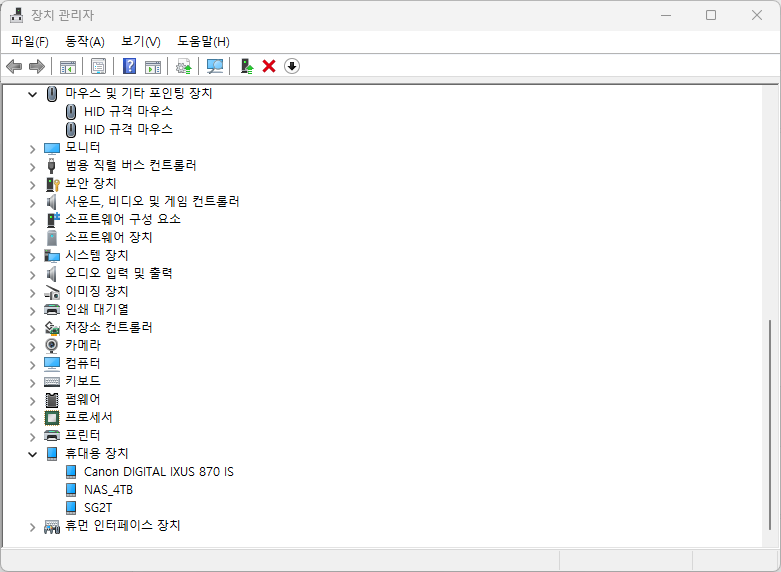
Task: Click the Back arrow in toolbar
Action: click(14, 66)
